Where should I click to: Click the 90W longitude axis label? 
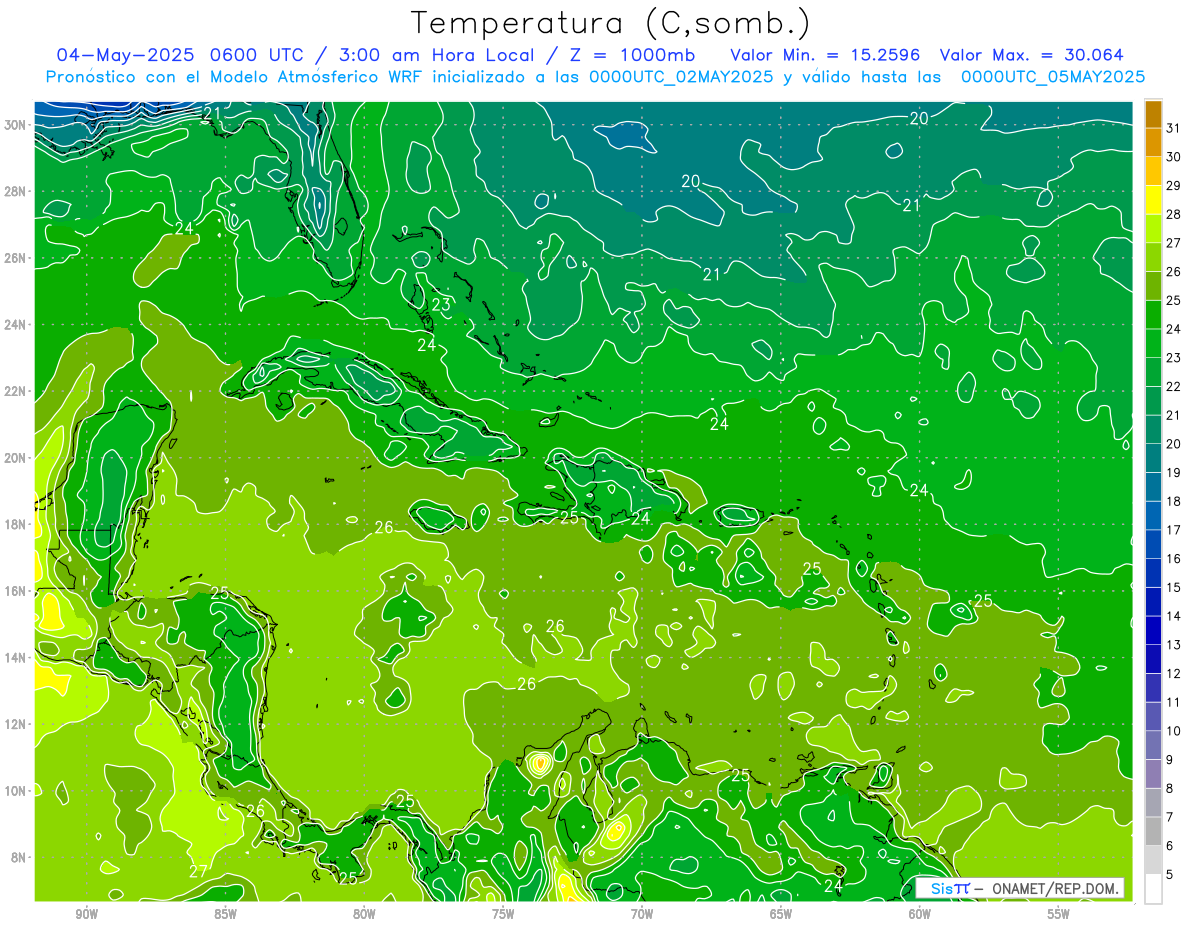coord(86,914)
